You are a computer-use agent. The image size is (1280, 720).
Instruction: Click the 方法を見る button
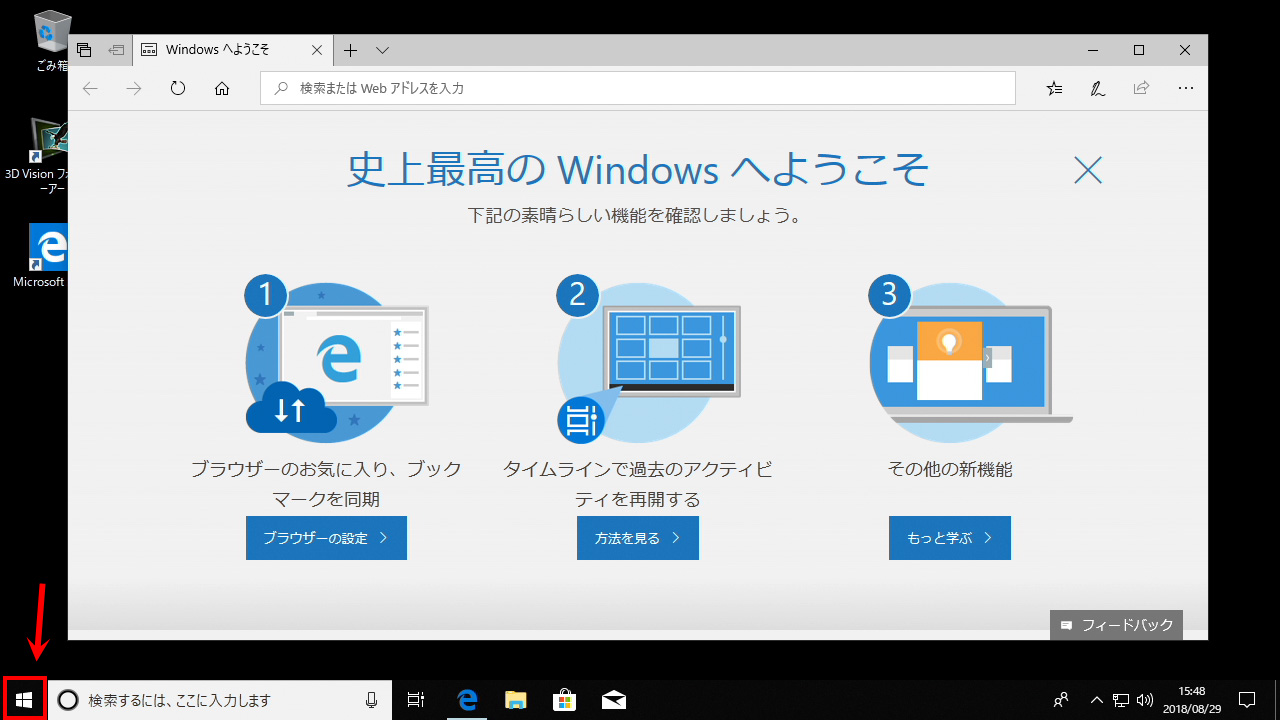[x=638, y=538]
